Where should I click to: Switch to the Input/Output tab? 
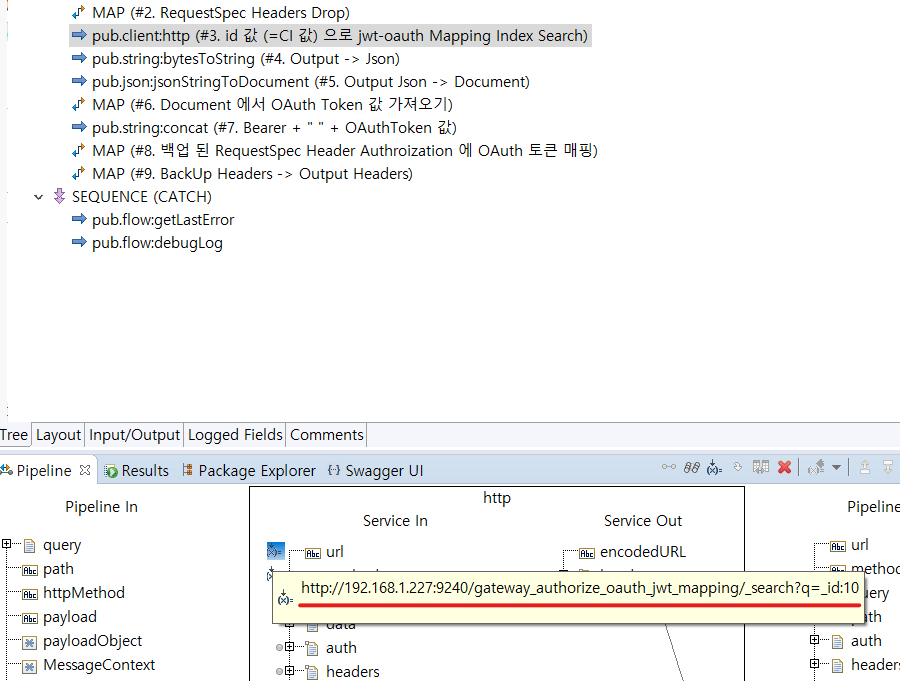[x=134, y=435]
